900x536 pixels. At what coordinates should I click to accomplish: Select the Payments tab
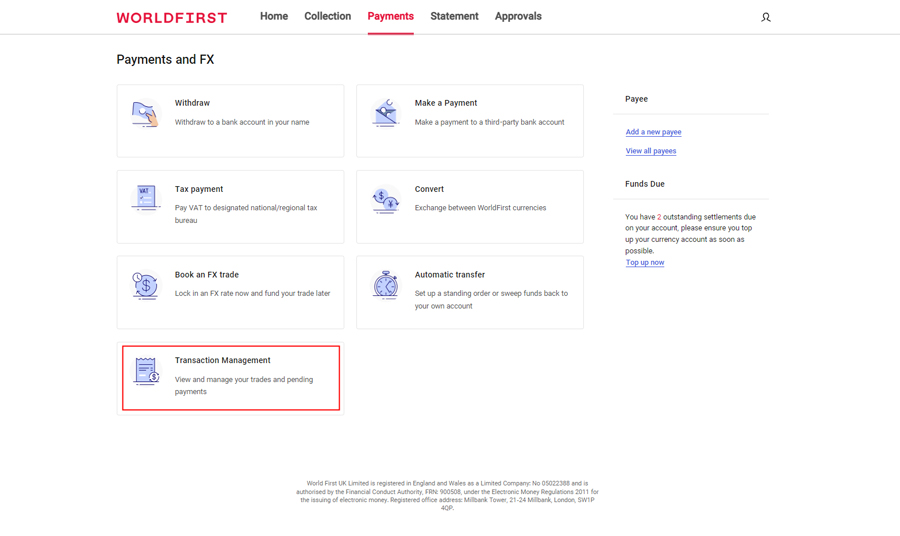click(x=390, y=16)
